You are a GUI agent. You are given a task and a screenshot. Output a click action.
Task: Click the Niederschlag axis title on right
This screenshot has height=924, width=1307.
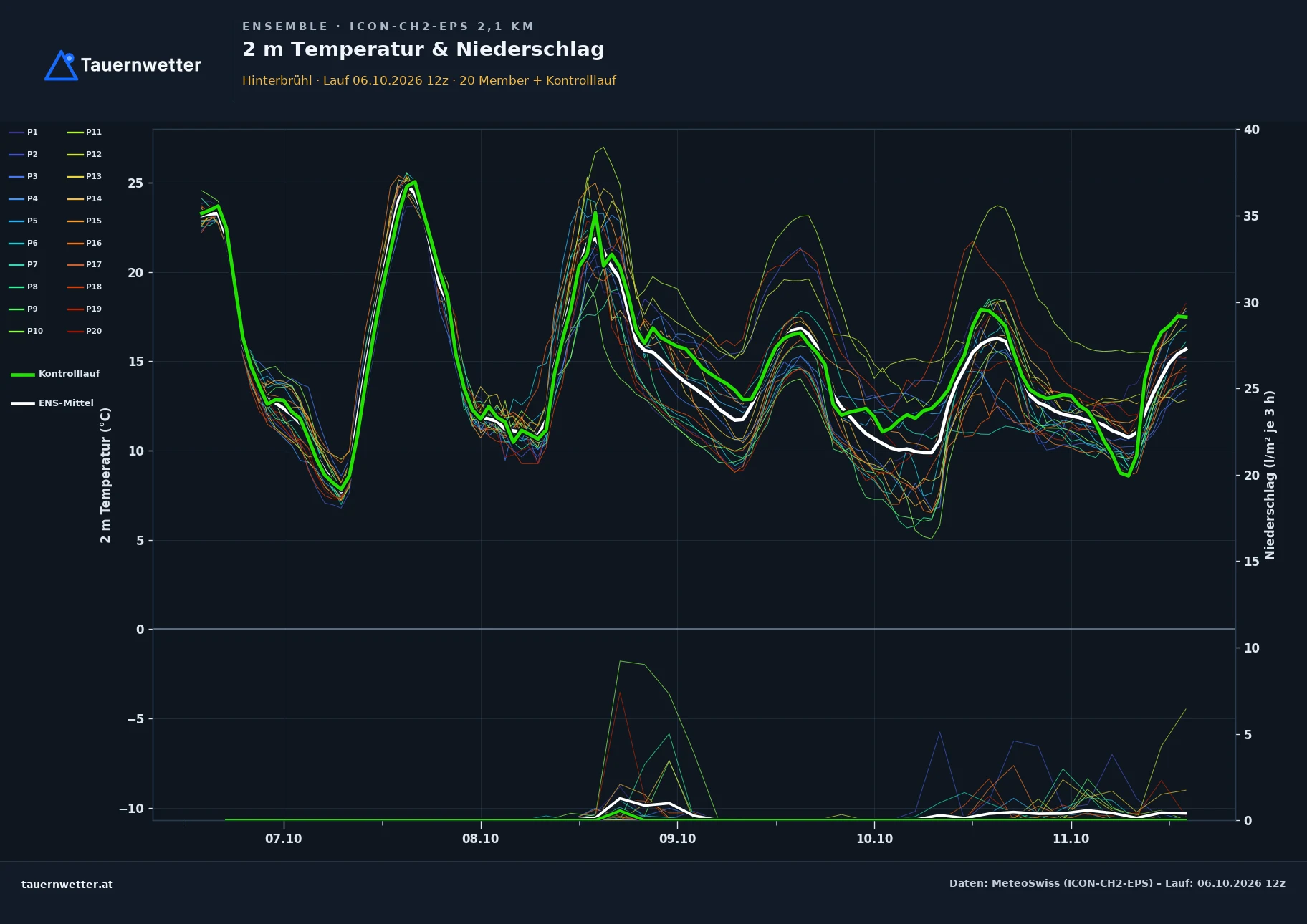pos(1270,475)
